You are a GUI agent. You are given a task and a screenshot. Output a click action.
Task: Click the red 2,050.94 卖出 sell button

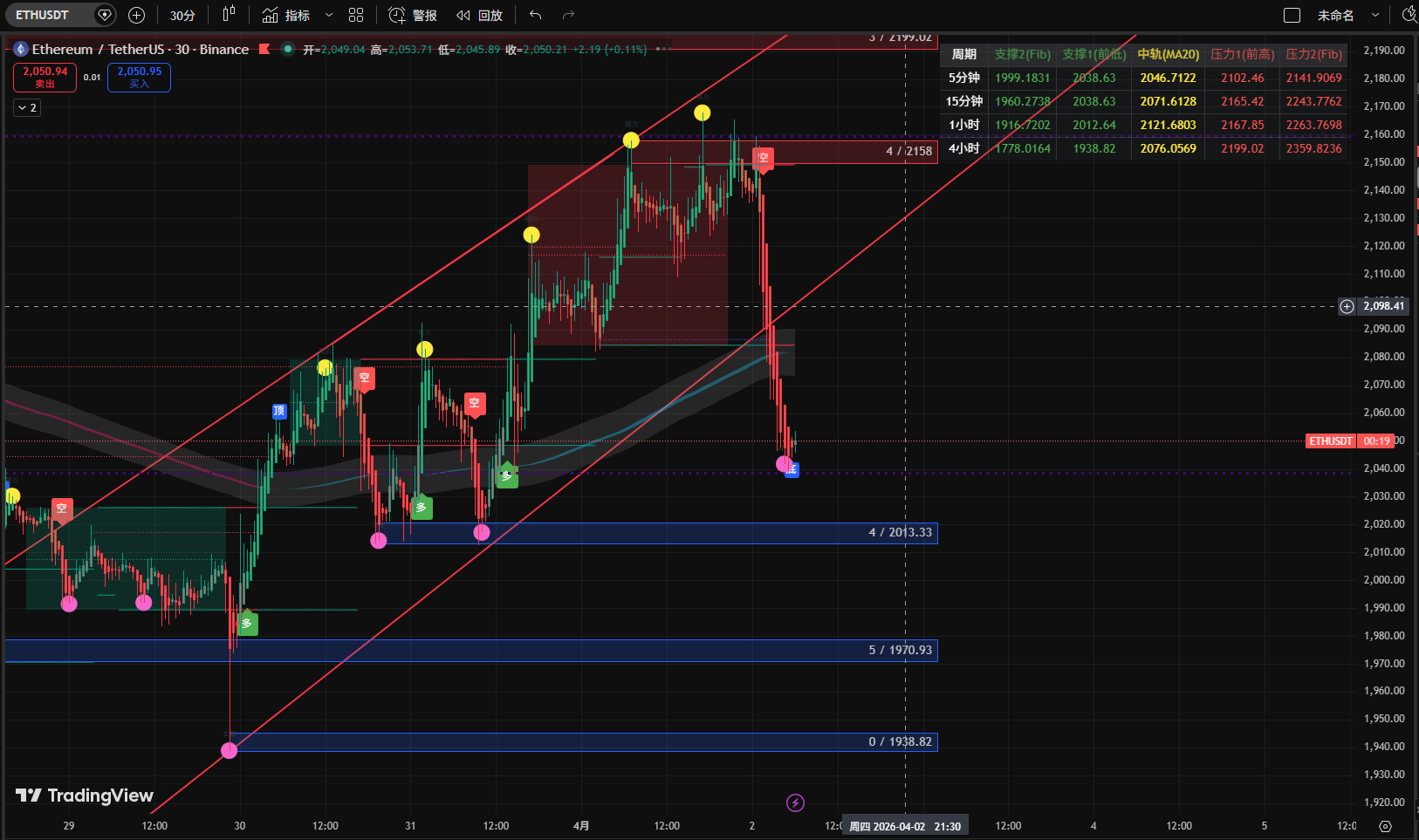(45, 77)
